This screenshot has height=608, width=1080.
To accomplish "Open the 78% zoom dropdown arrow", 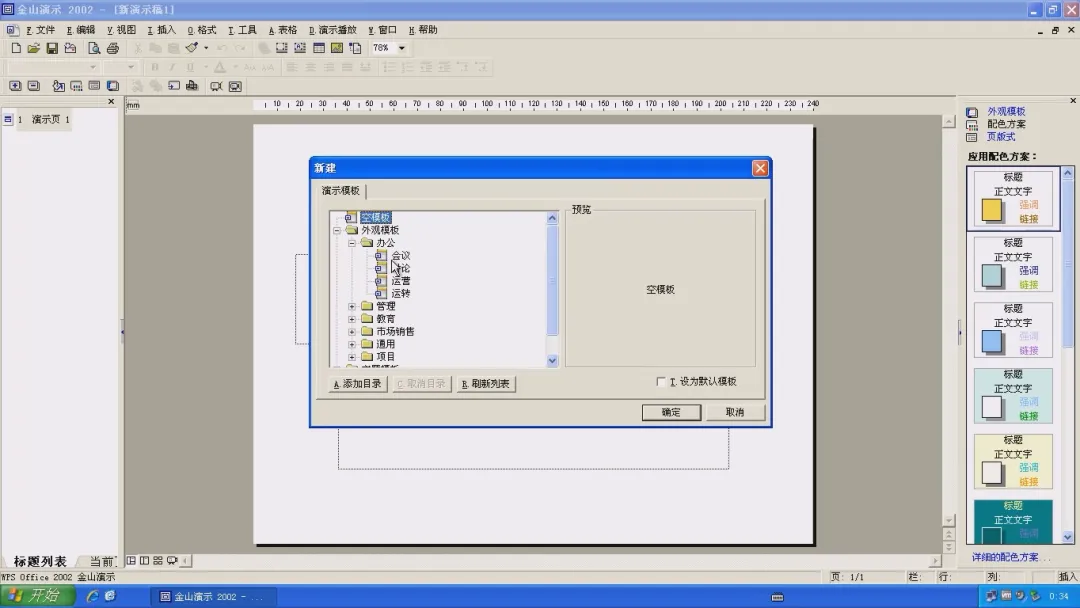I will click(402, 48).
